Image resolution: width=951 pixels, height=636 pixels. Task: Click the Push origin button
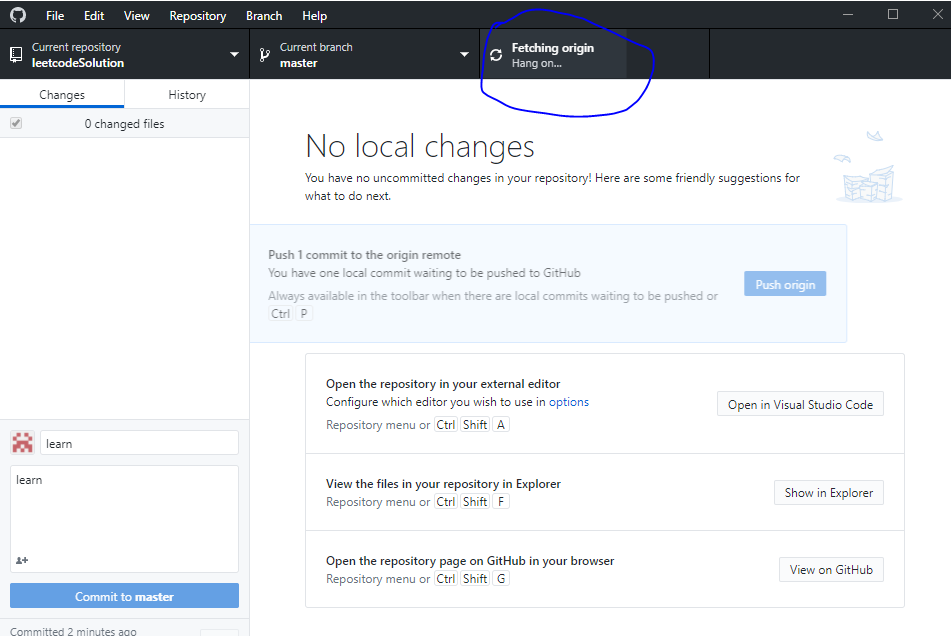pyautogui.click(x=785, y=284)
